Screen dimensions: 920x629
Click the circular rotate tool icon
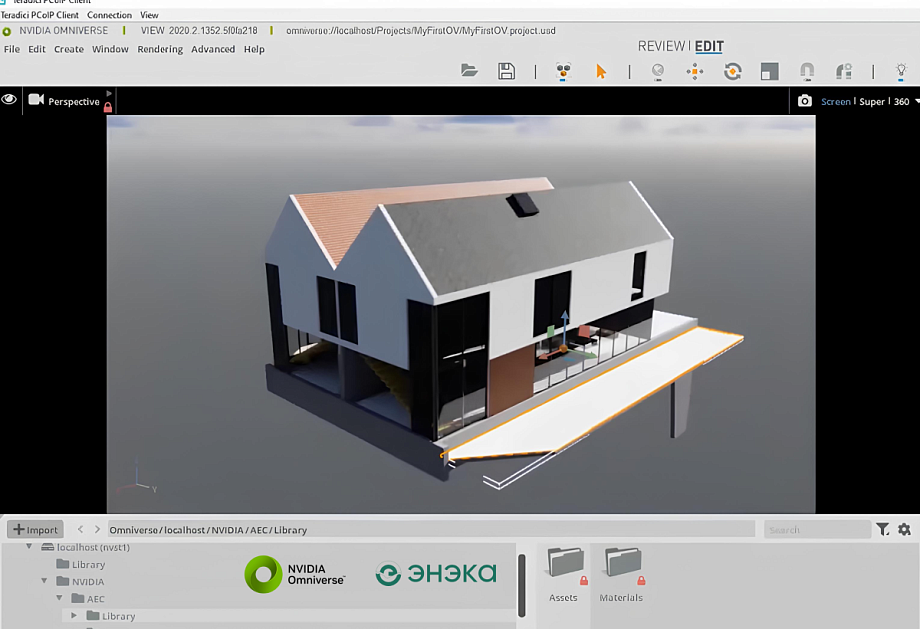coord(732,71)
